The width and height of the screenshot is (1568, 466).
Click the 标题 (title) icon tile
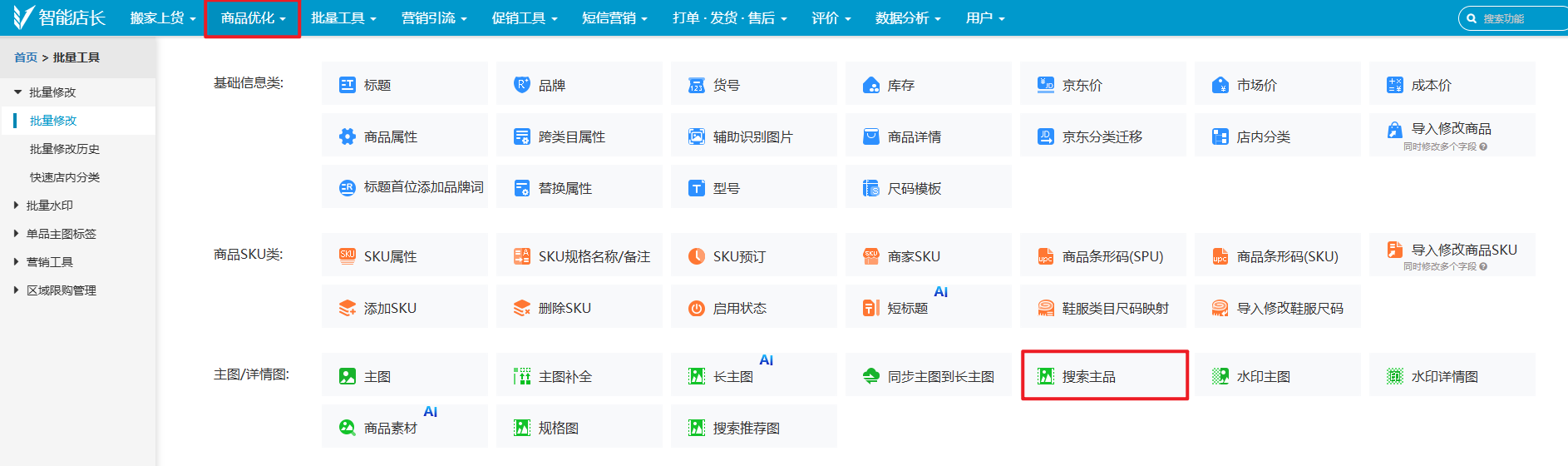click(348, 85)
